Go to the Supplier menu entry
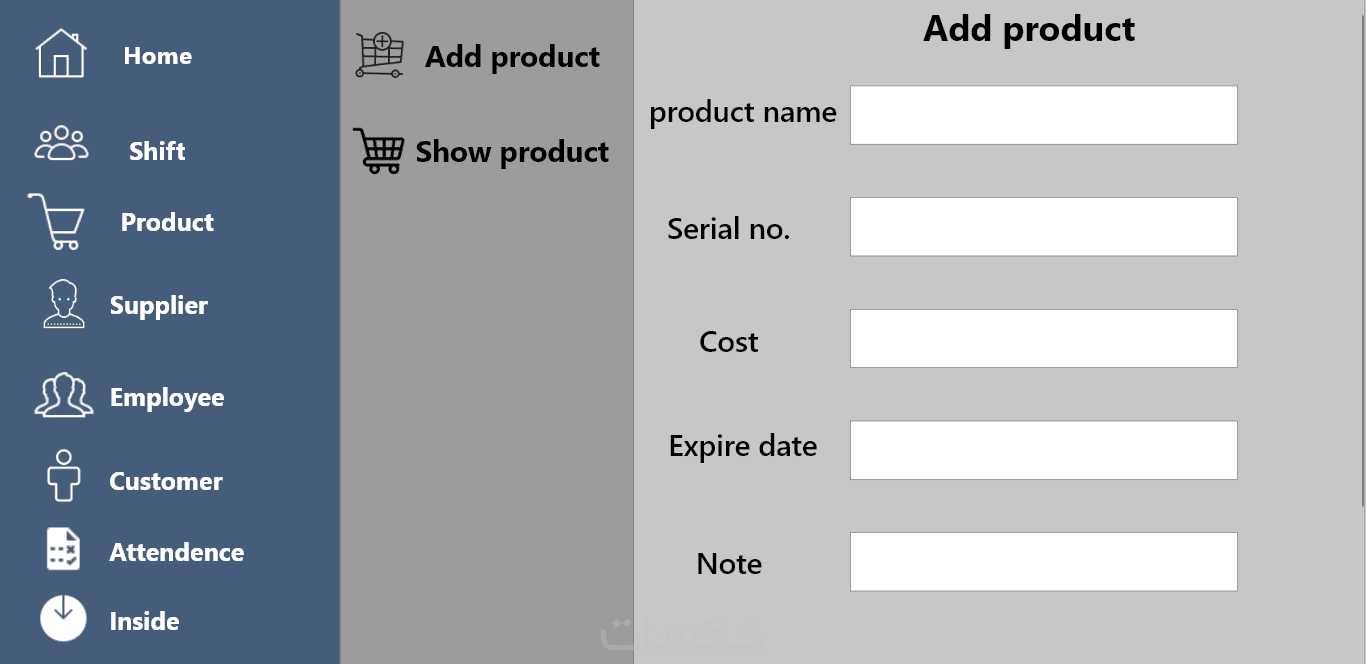The image size is (1366, 664). pyautogui.click(x=159, y=305)
